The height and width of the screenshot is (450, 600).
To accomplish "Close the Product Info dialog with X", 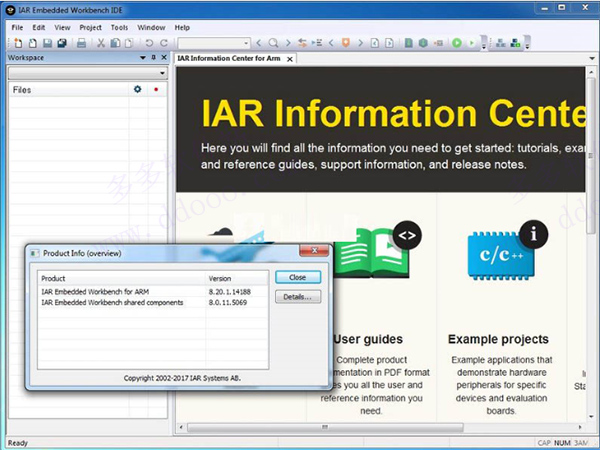I will (x=314, y=250).
